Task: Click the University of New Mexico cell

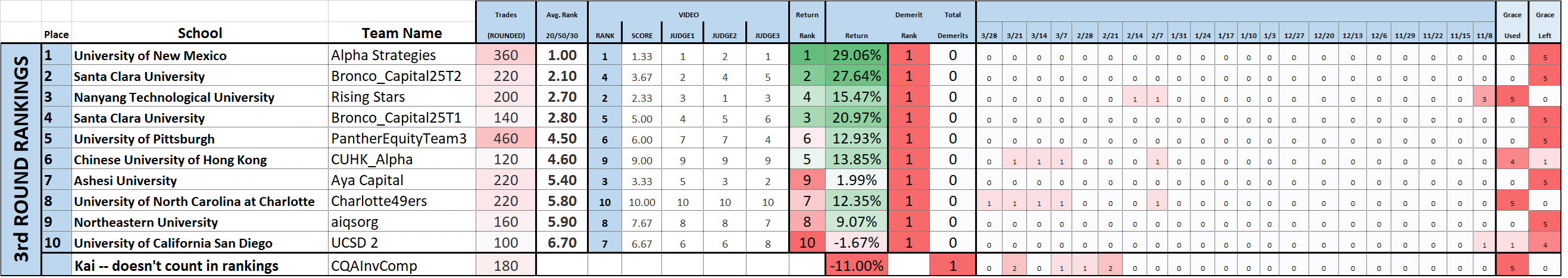Action: point(151,56)
